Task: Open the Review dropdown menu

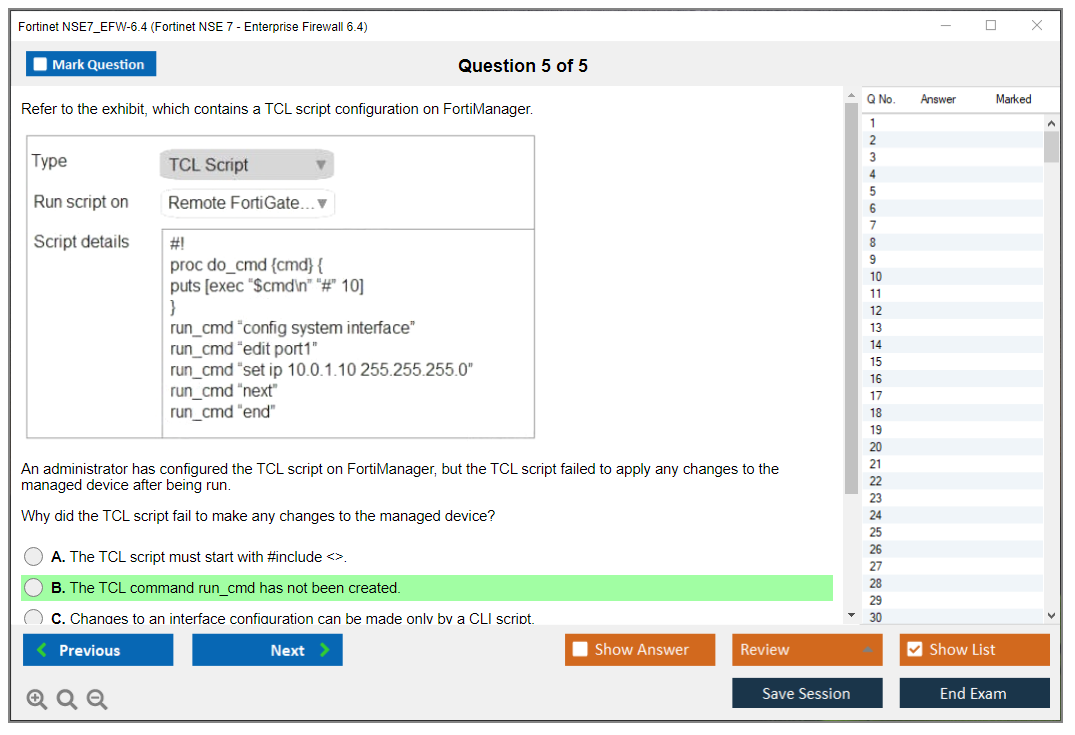Action: pyautogui.click(x=806, y=650)
